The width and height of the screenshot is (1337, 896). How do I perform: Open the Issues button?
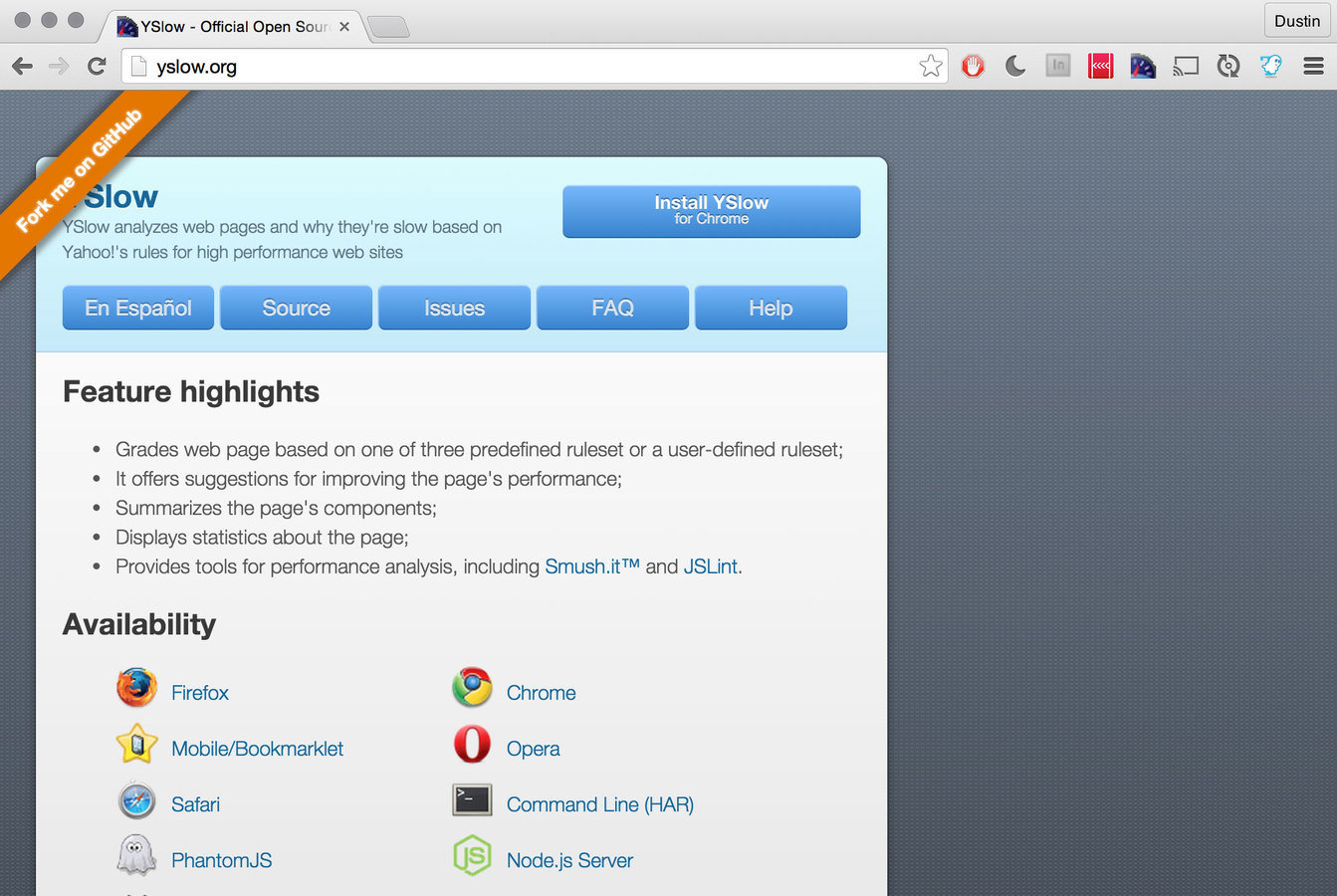(x=454, y=308)
